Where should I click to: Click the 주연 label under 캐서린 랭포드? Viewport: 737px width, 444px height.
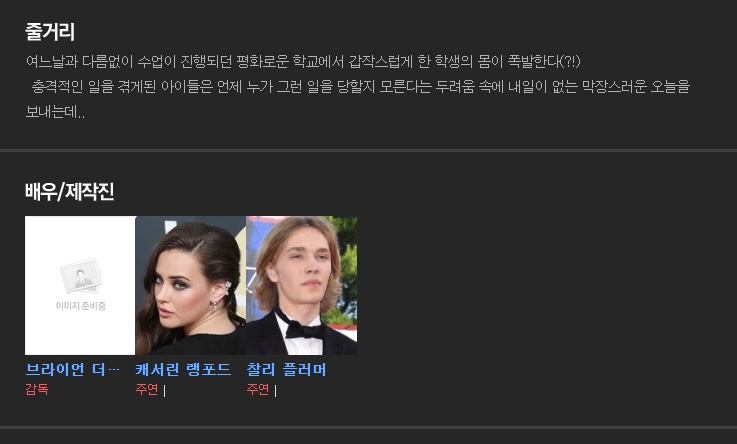147,389
